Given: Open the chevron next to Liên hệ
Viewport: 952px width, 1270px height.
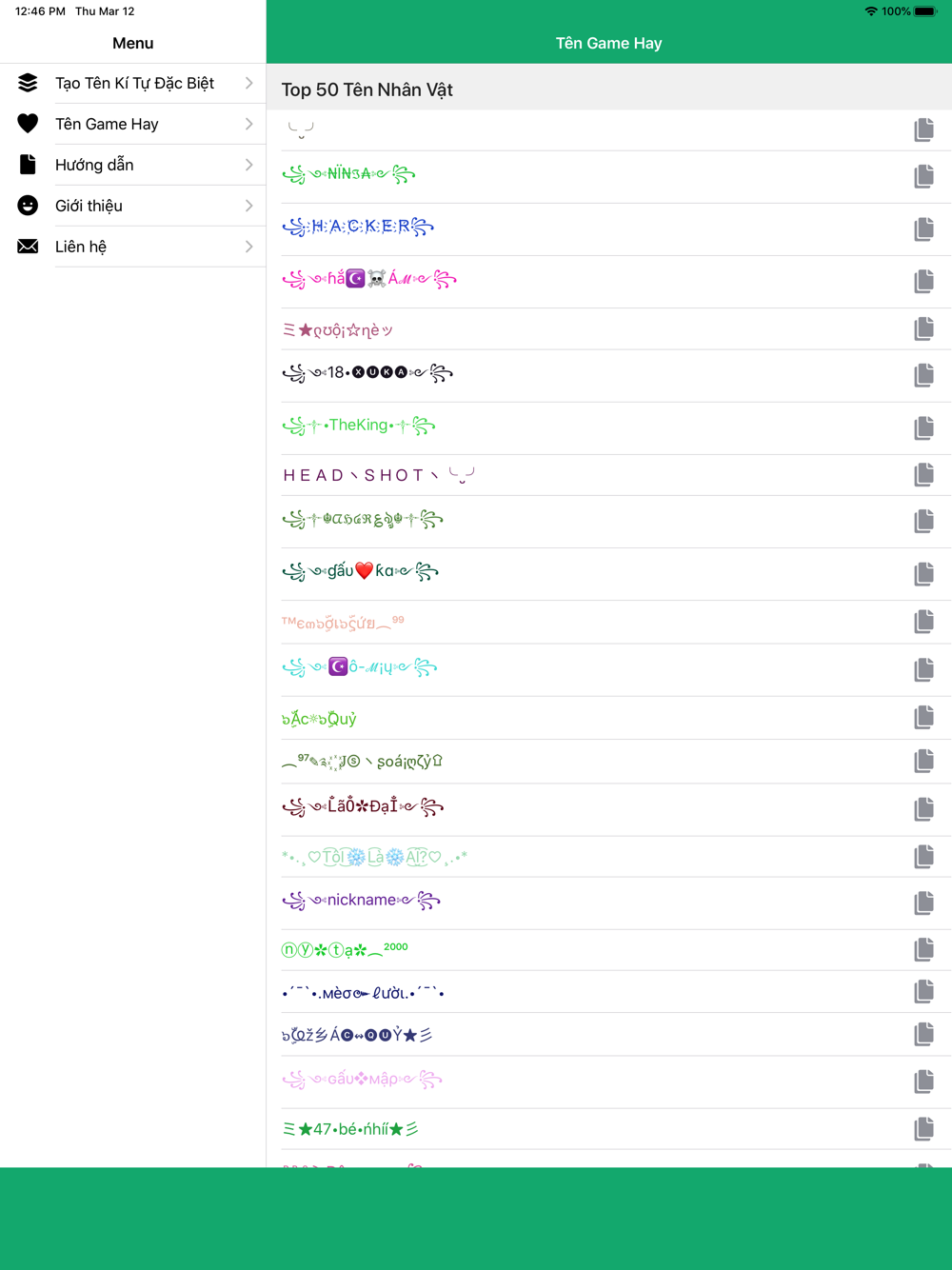Looking at the screenshot, I should [248, 247].
